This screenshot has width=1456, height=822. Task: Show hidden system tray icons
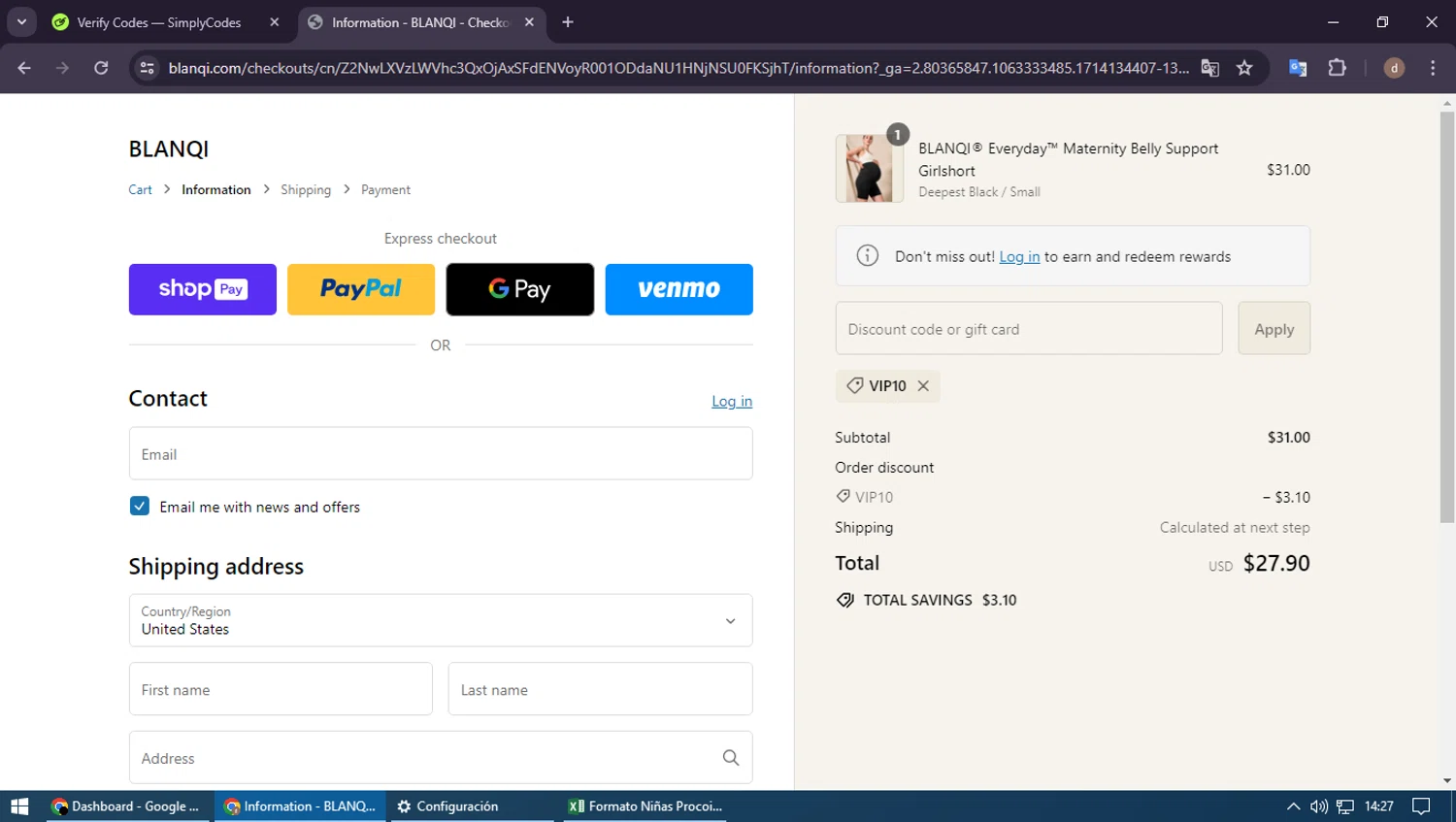point(1293,806)
